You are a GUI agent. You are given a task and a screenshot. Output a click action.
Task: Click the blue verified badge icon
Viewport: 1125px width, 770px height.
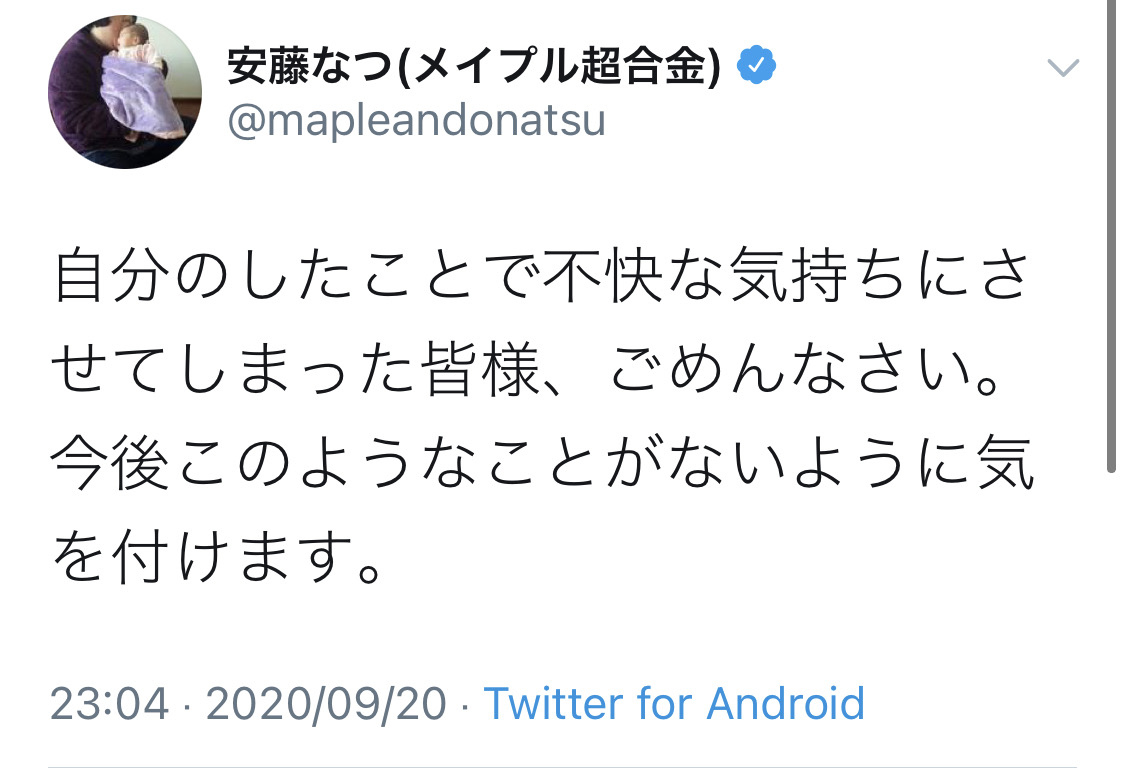point(757,67)
